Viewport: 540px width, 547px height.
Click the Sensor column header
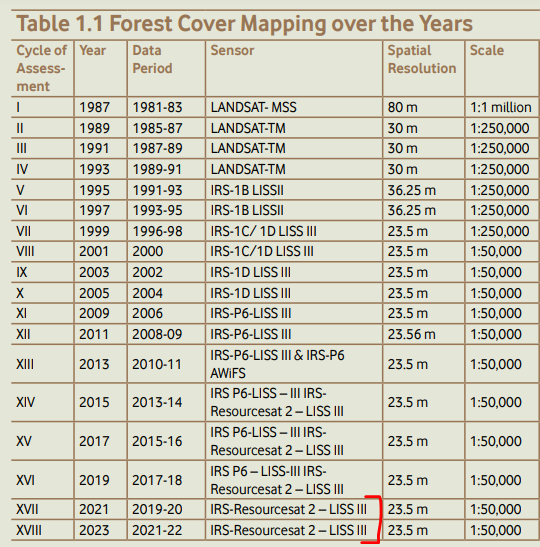pyautogui.click(x=232, y=51)
